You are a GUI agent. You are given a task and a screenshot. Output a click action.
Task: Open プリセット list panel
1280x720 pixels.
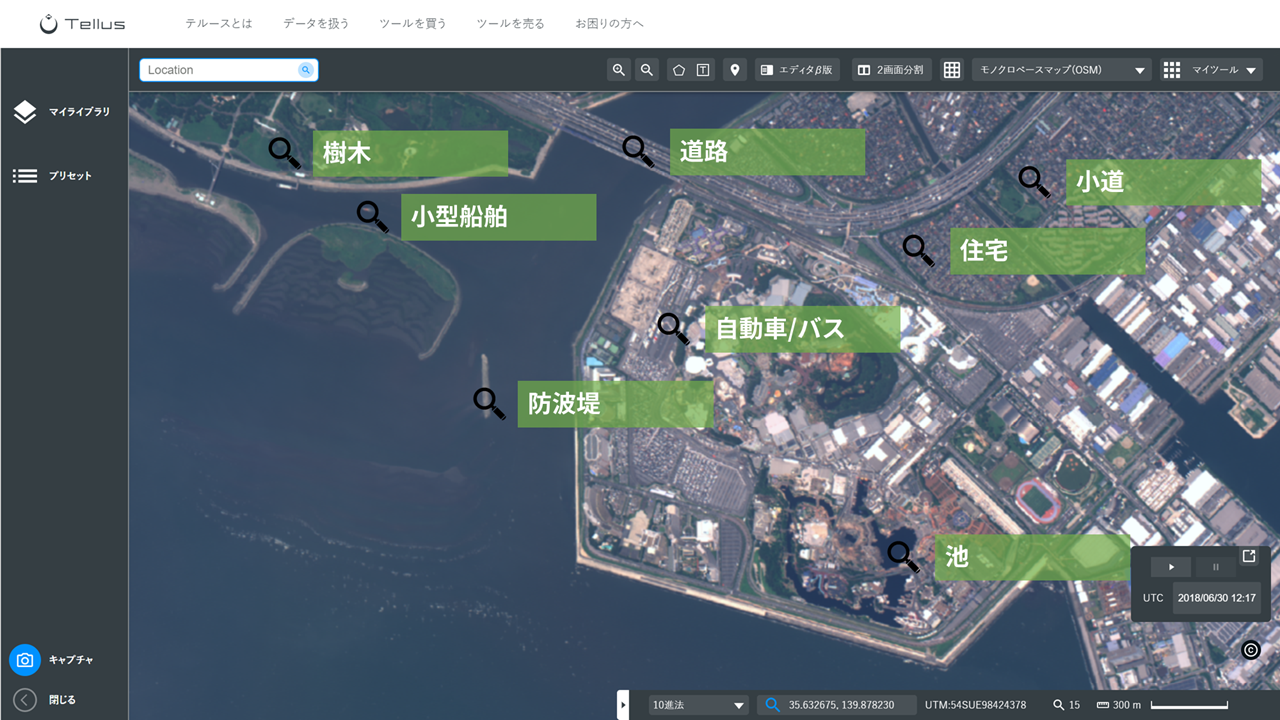53,176
